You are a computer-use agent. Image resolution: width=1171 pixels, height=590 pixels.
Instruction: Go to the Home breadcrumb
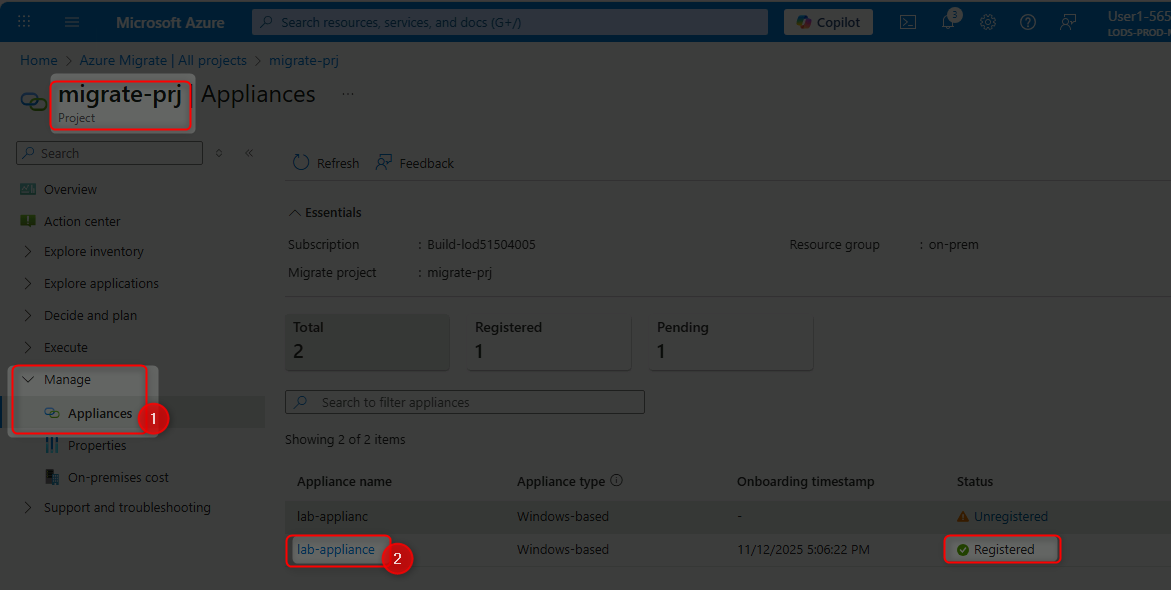pos(39,60)
